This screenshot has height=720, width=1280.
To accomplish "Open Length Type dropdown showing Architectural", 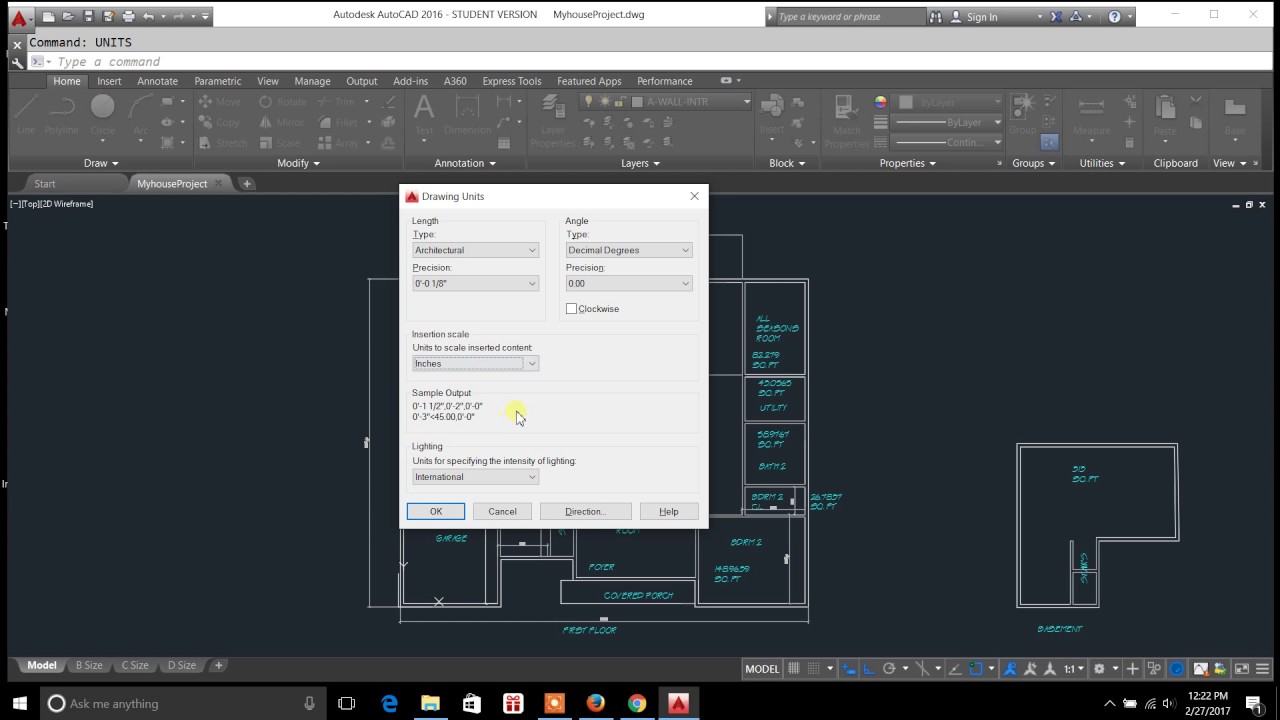I will click(475, 250).
